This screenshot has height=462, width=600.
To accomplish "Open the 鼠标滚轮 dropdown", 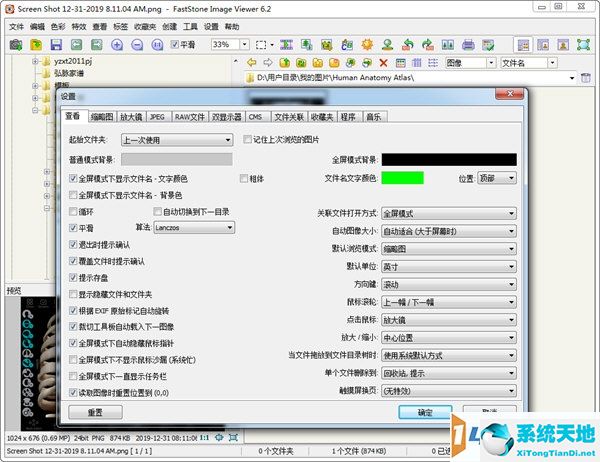I will tap(449, 302).
